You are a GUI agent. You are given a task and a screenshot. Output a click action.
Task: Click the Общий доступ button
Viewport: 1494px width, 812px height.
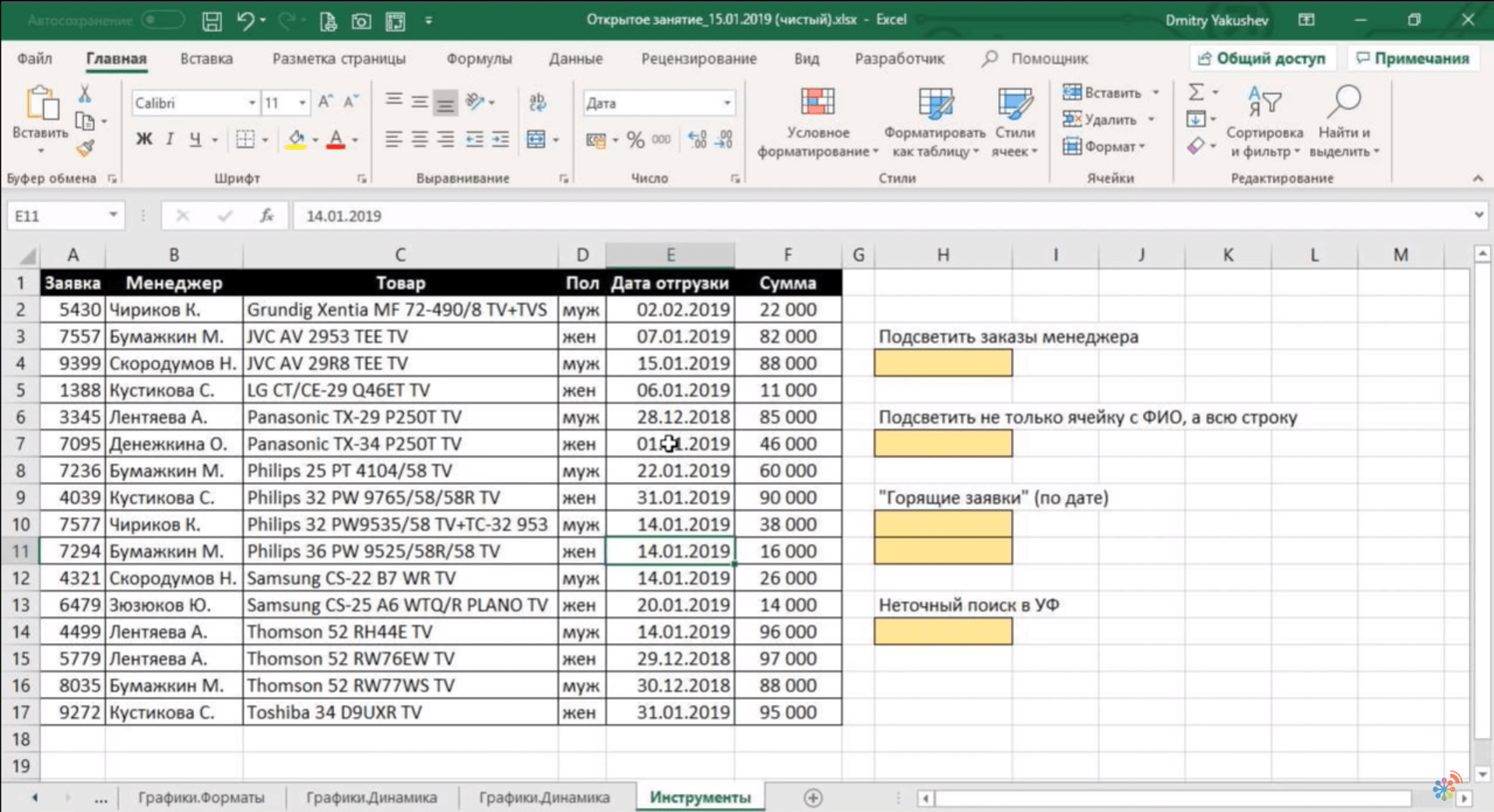(x=1263, y=58)
